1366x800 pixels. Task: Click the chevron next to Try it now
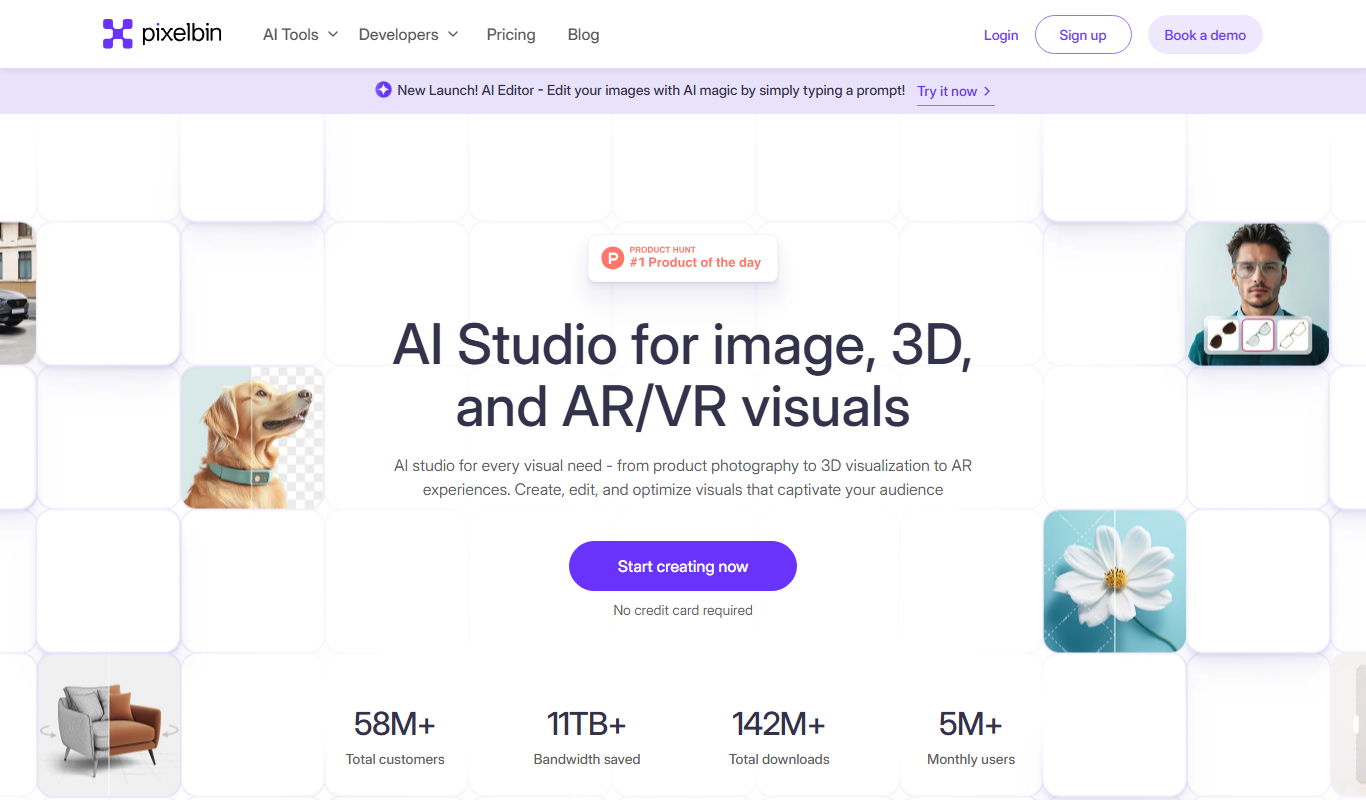pos(987,91)
